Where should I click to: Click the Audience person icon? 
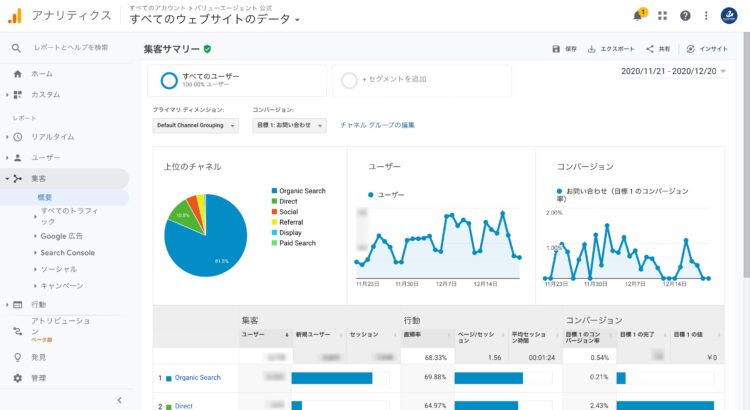18,157
